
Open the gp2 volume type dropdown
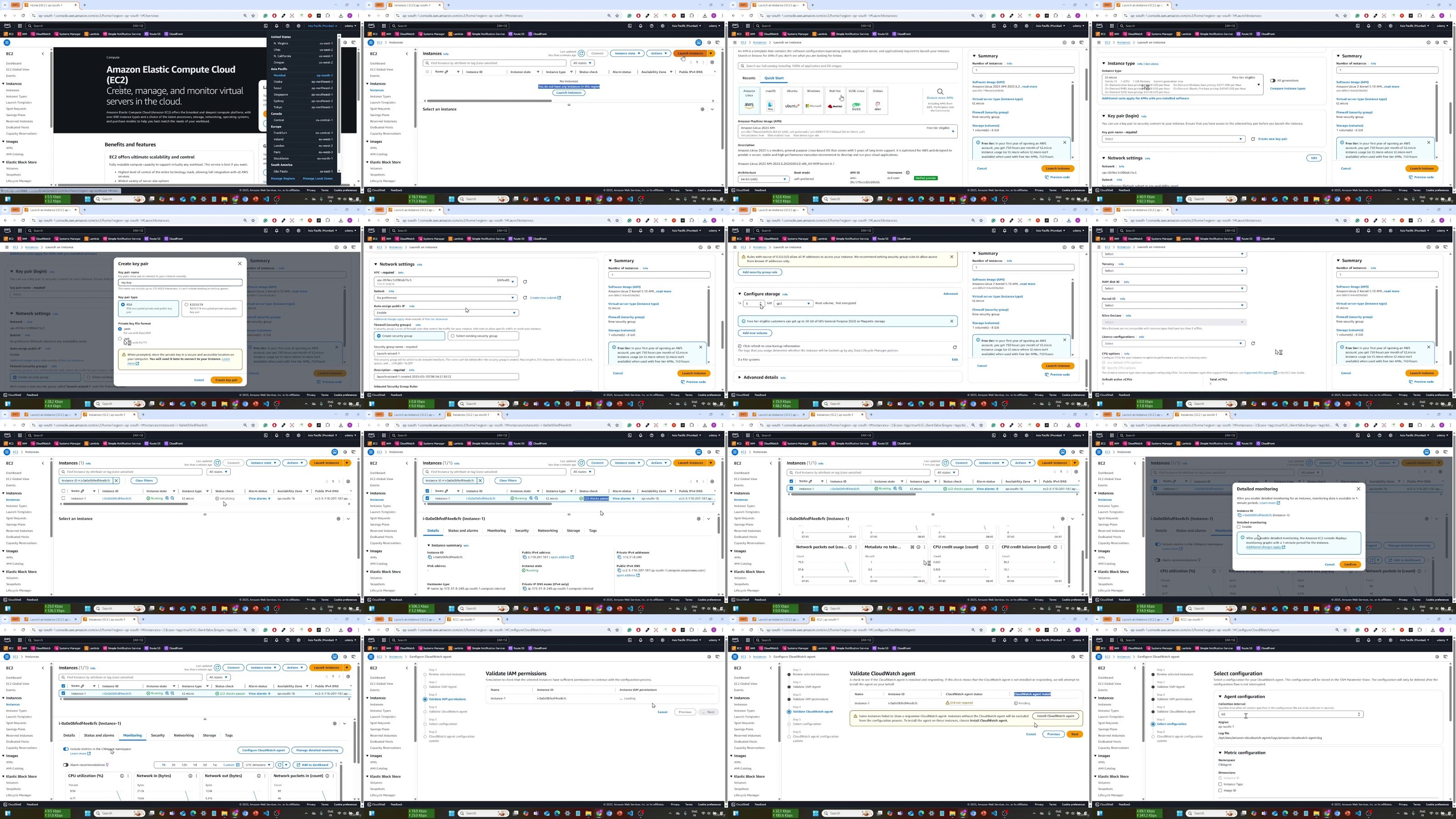793,303
